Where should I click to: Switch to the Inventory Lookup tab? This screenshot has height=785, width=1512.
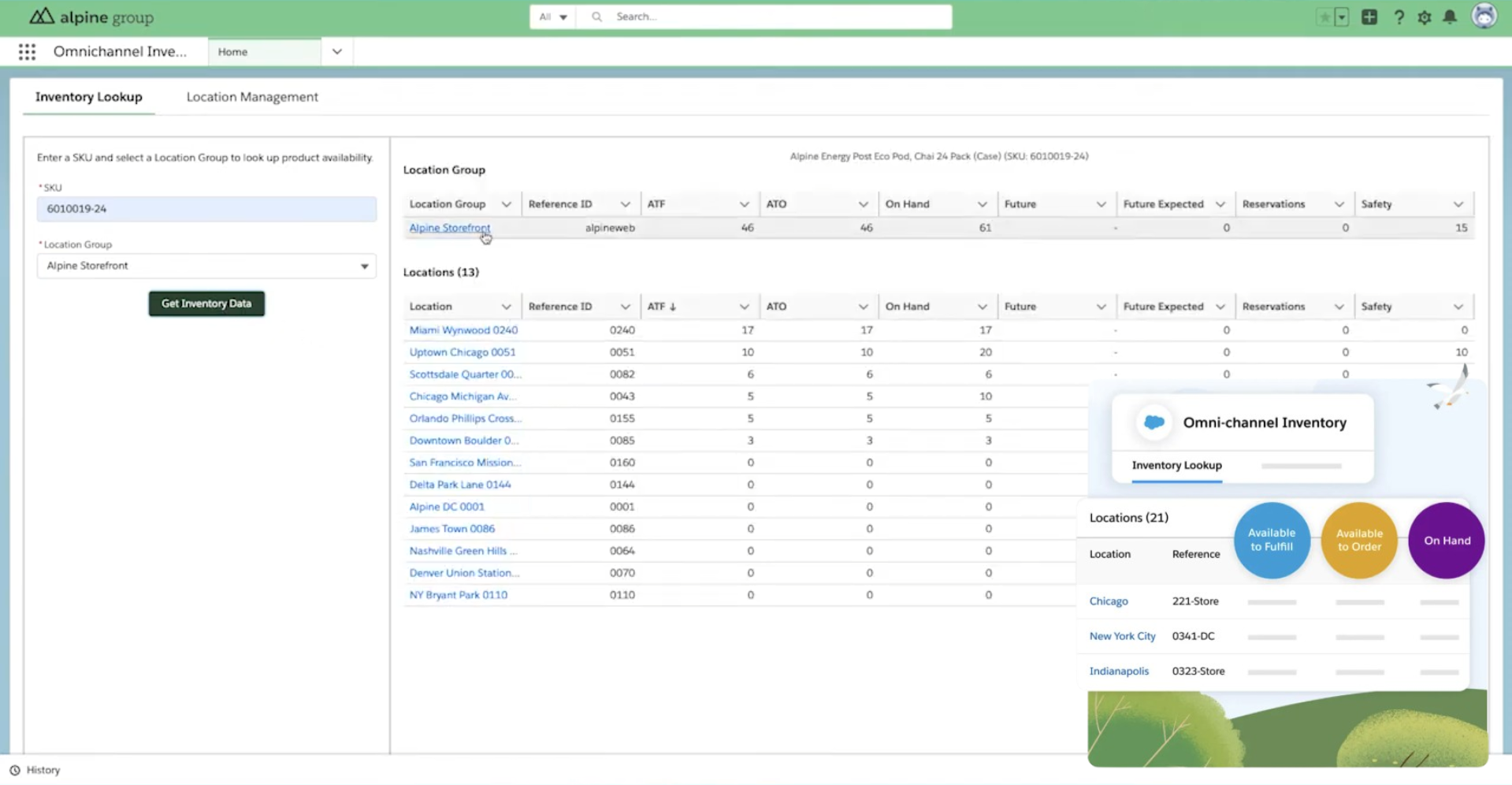pos(89,97)
